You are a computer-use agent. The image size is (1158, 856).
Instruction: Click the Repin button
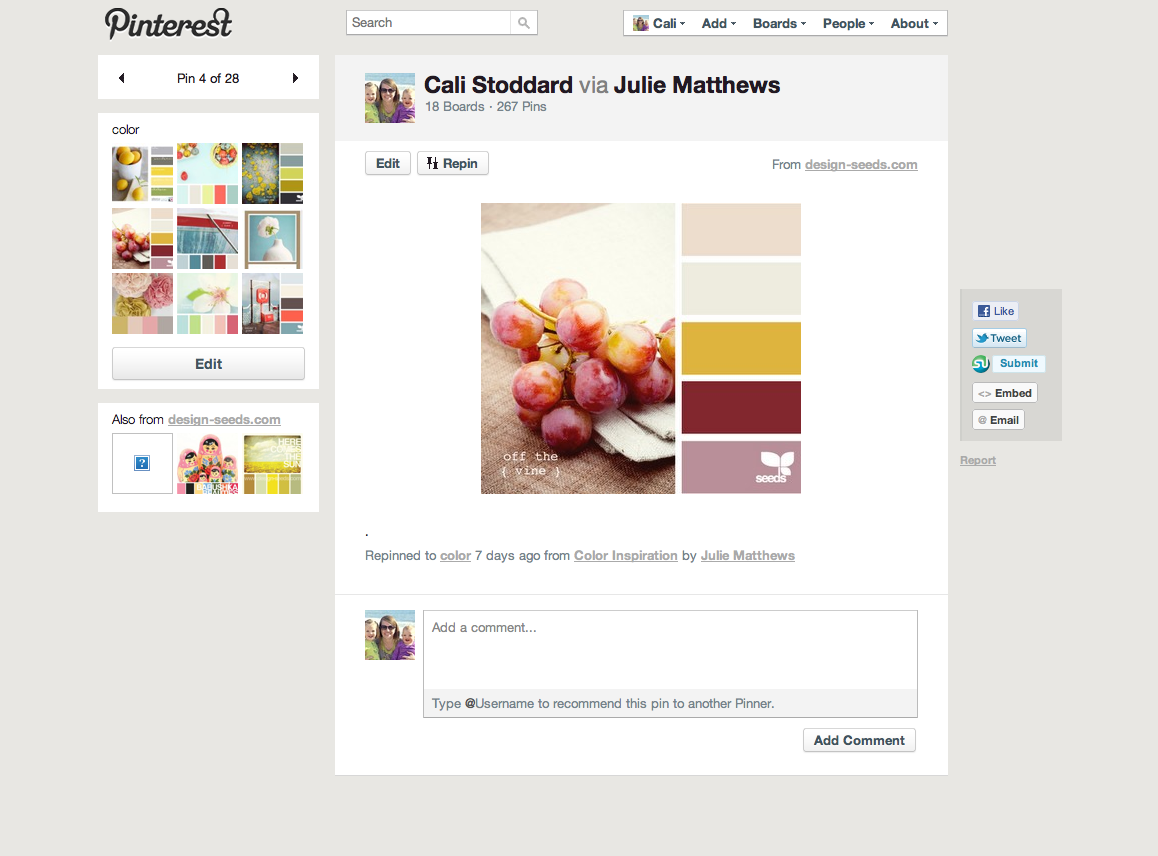tap(453, 163)
